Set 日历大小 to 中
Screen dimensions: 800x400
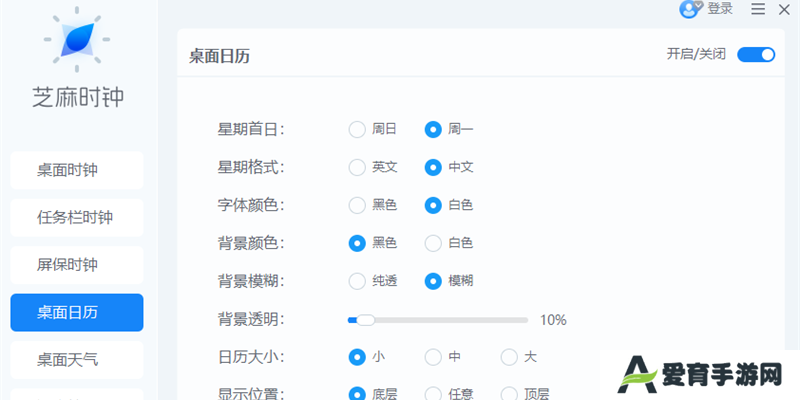coord(433,357)
